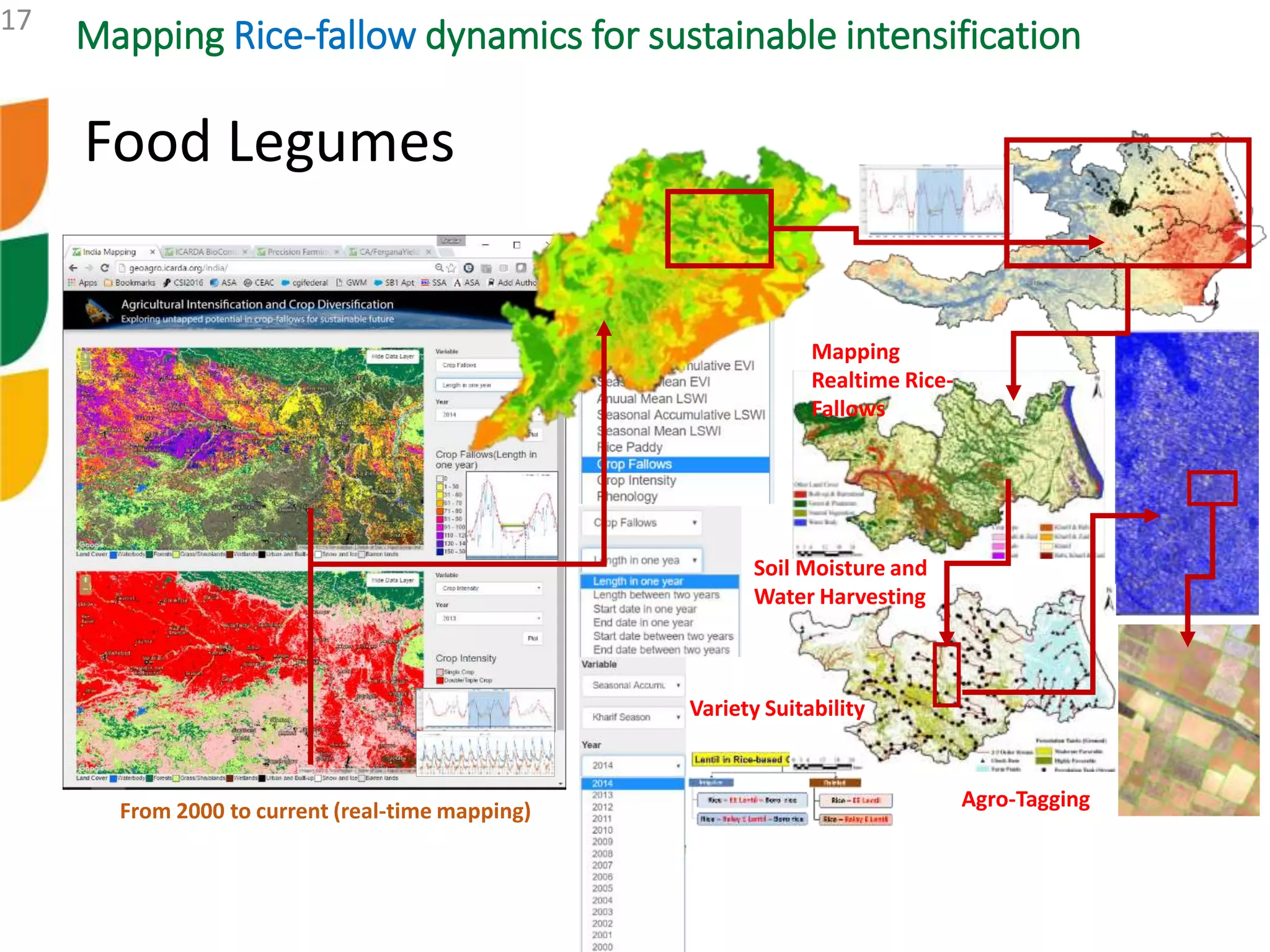Viewport: 1270px width, 952px height.
Task: Open the Apps grid icon in bookmarks bar
Action: tap(72, 283)
